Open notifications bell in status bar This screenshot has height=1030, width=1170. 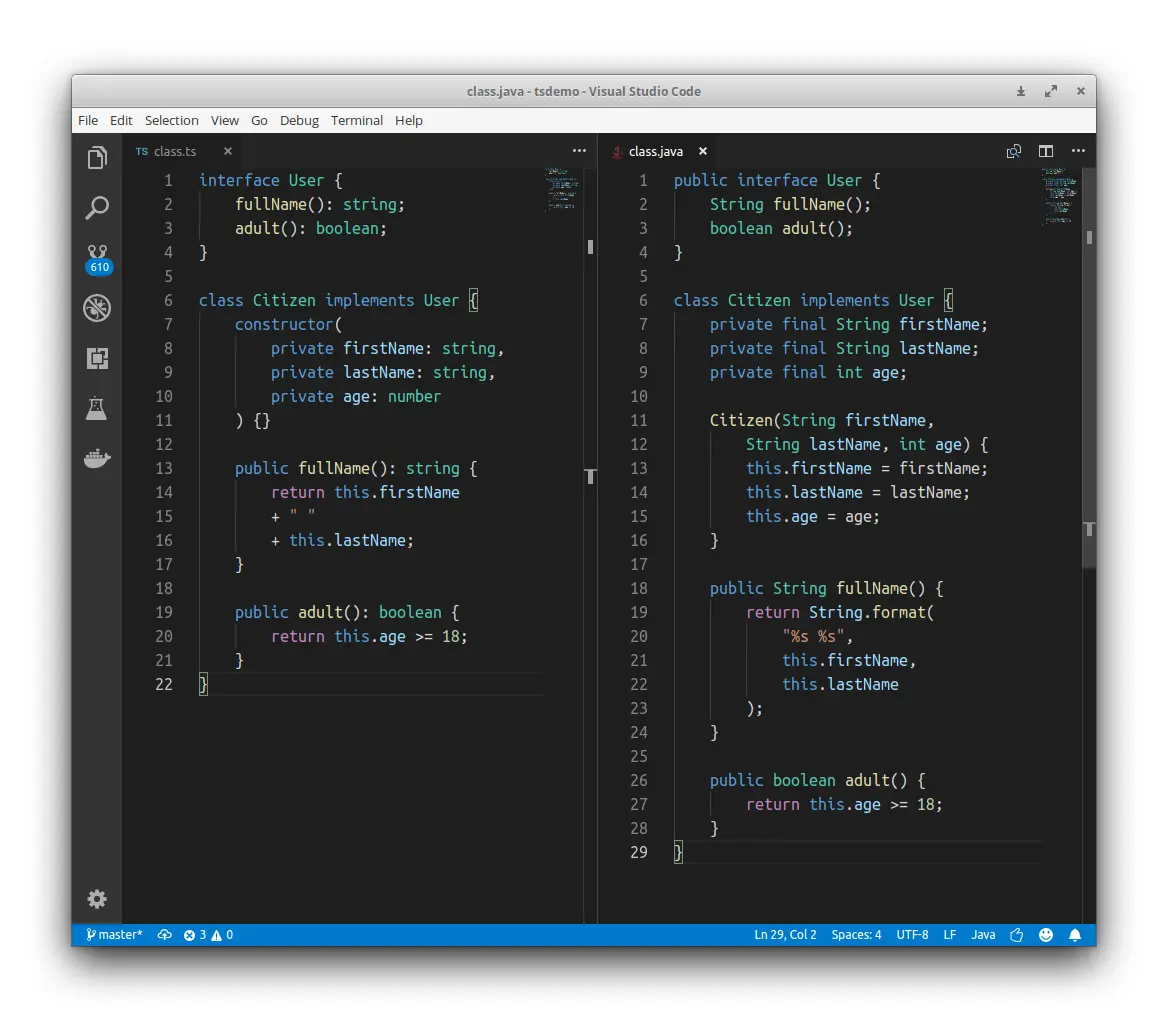(x=1075, y=934)
